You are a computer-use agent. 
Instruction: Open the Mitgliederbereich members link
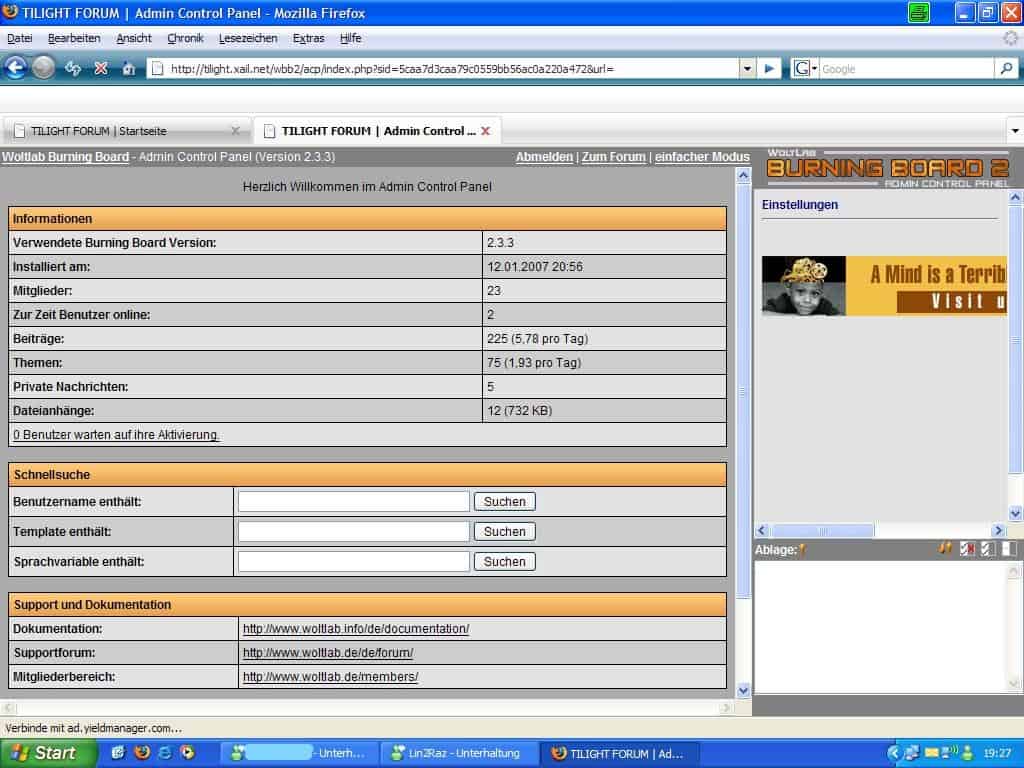pos(330,677)
